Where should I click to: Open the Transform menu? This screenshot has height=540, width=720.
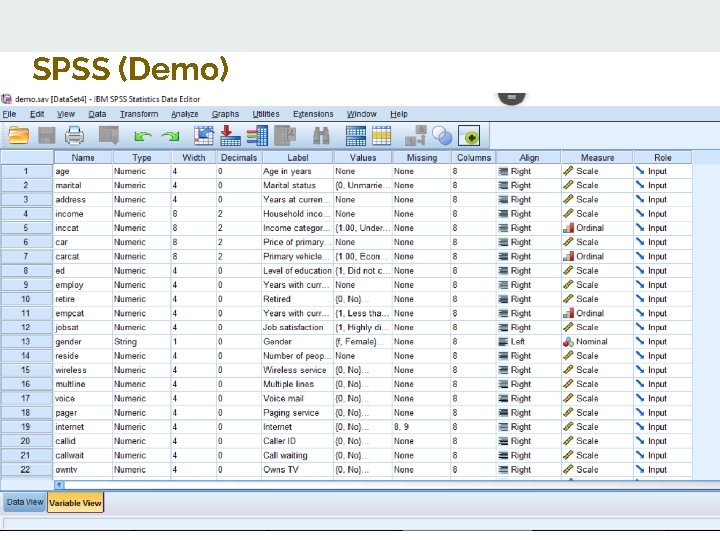139,114
